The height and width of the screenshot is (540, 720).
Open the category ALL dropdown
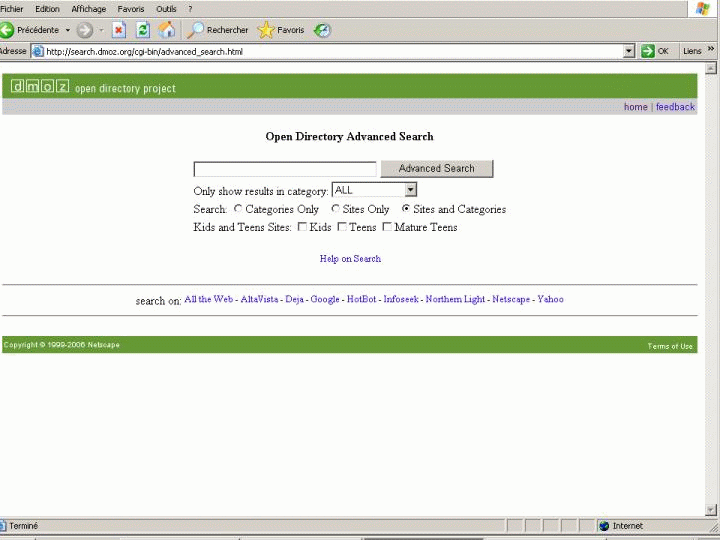coord(374,190)
